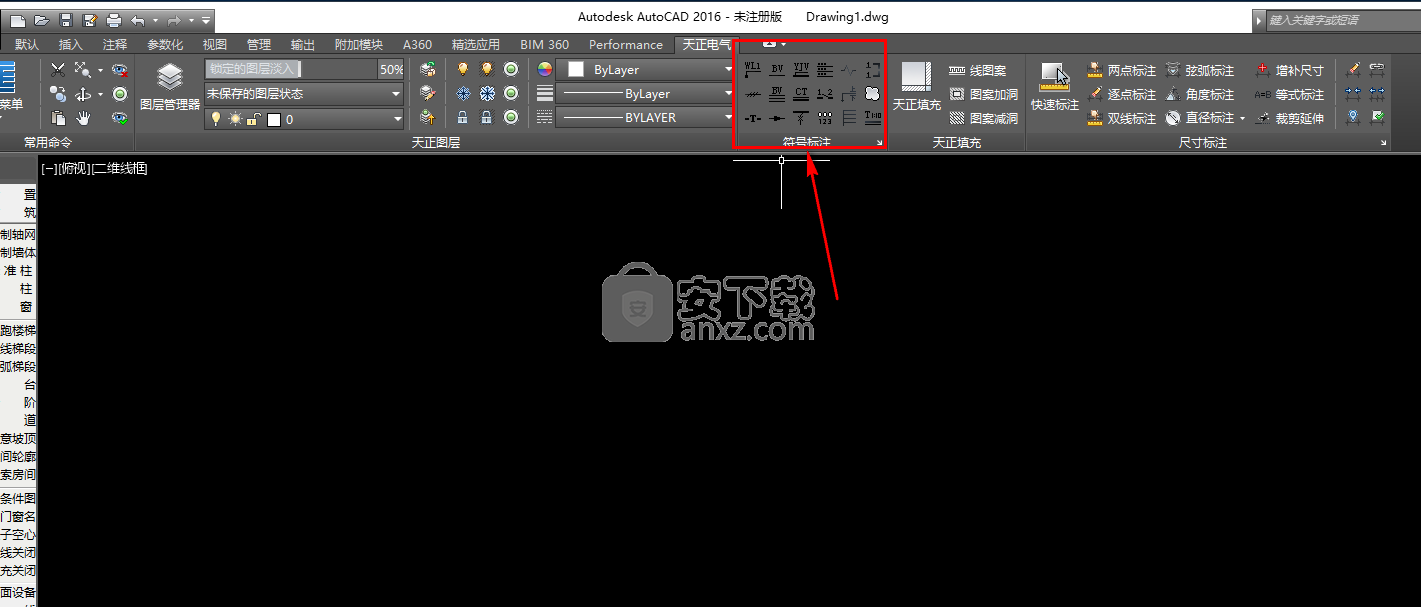Open the A360 ribbon tab
Image resolution: width=1421 pixels, height=607 pixels.
coord(417,45)
